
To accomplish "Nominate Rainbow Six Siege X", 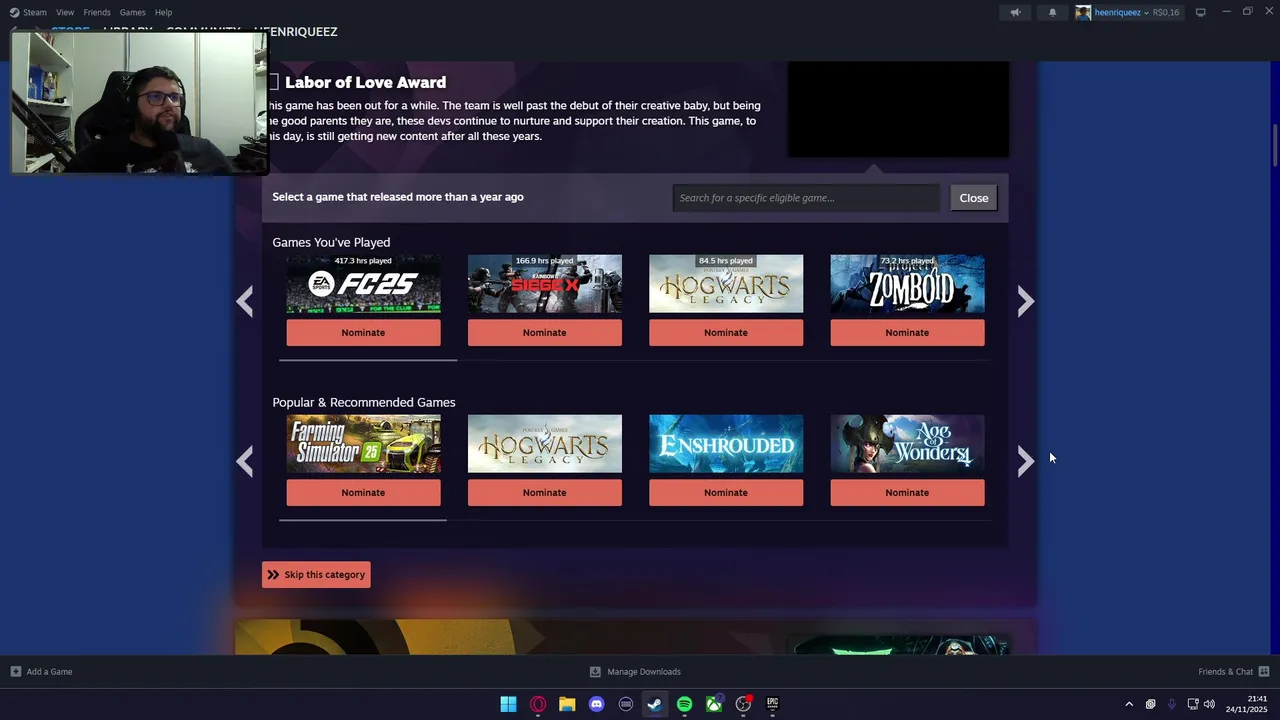I will [544, 332].
